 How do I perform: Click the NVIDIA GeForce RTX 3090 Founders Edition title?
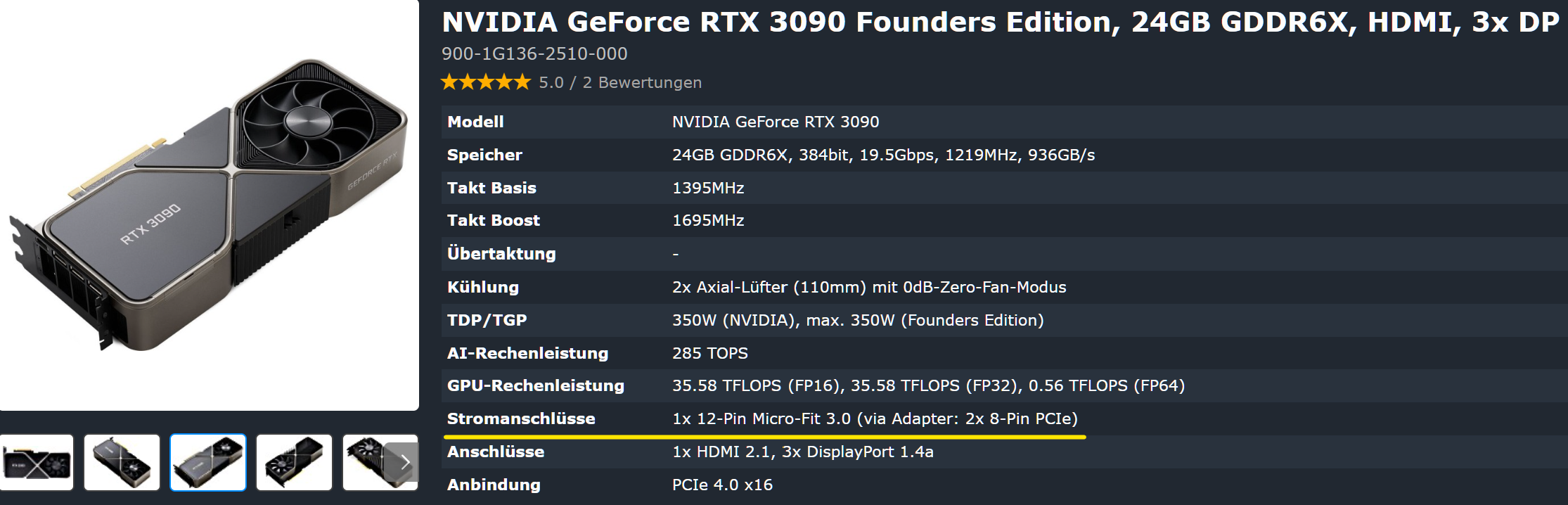(x=1000, y=23)
